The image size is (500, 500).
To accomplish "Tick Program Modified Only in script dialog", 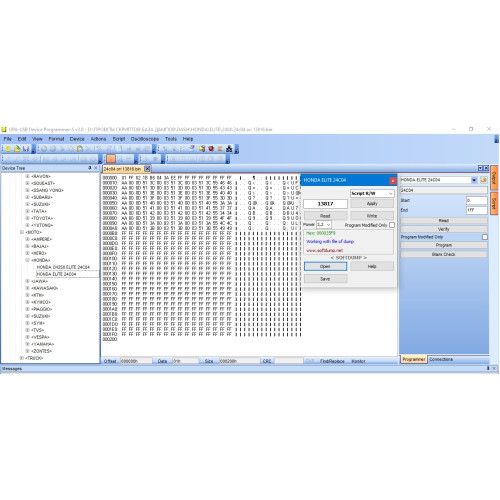I will pyautogui.click(x=392, y=225).
